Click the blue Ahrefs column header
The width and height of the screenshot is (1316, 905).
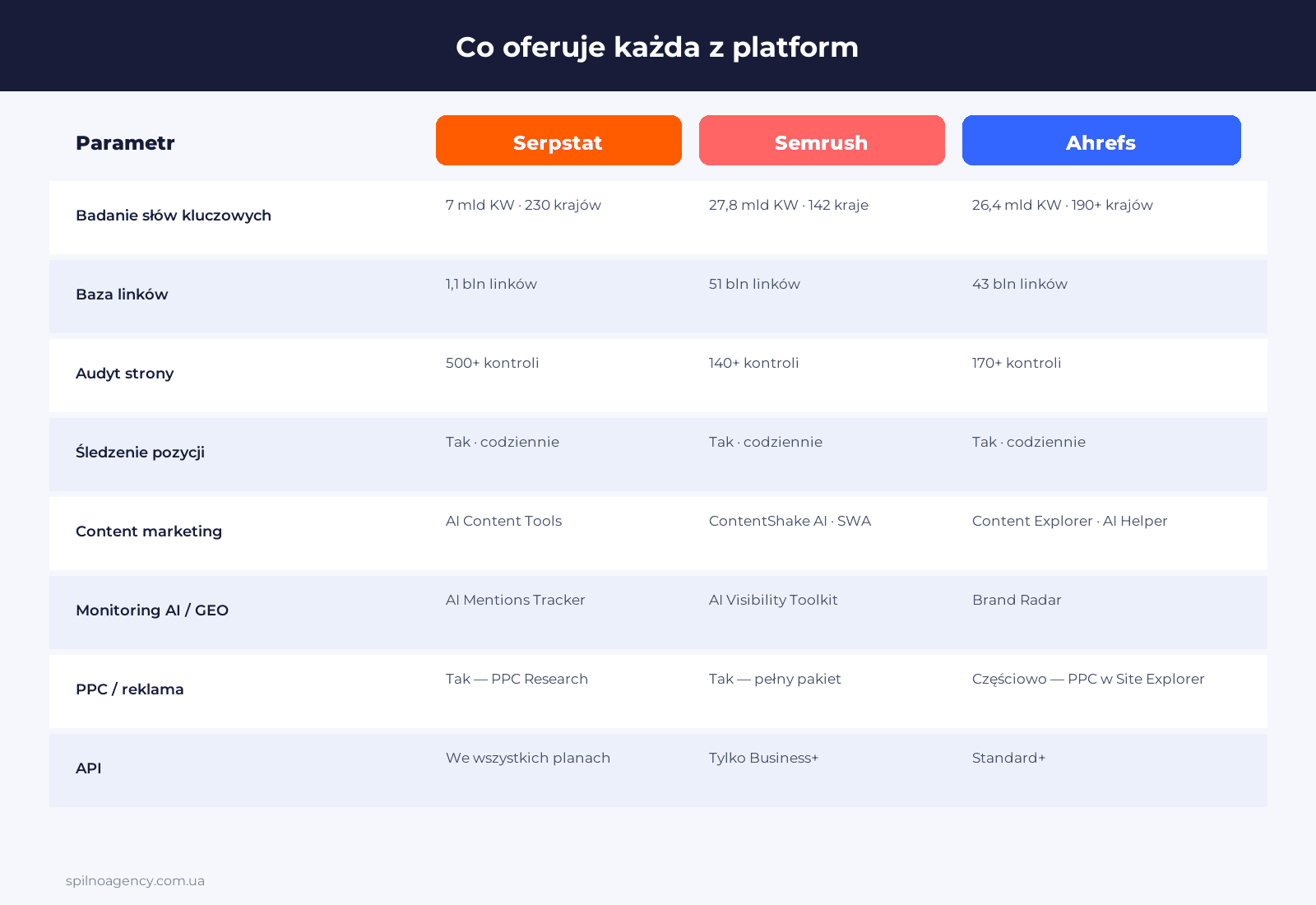pos(1101,141)
